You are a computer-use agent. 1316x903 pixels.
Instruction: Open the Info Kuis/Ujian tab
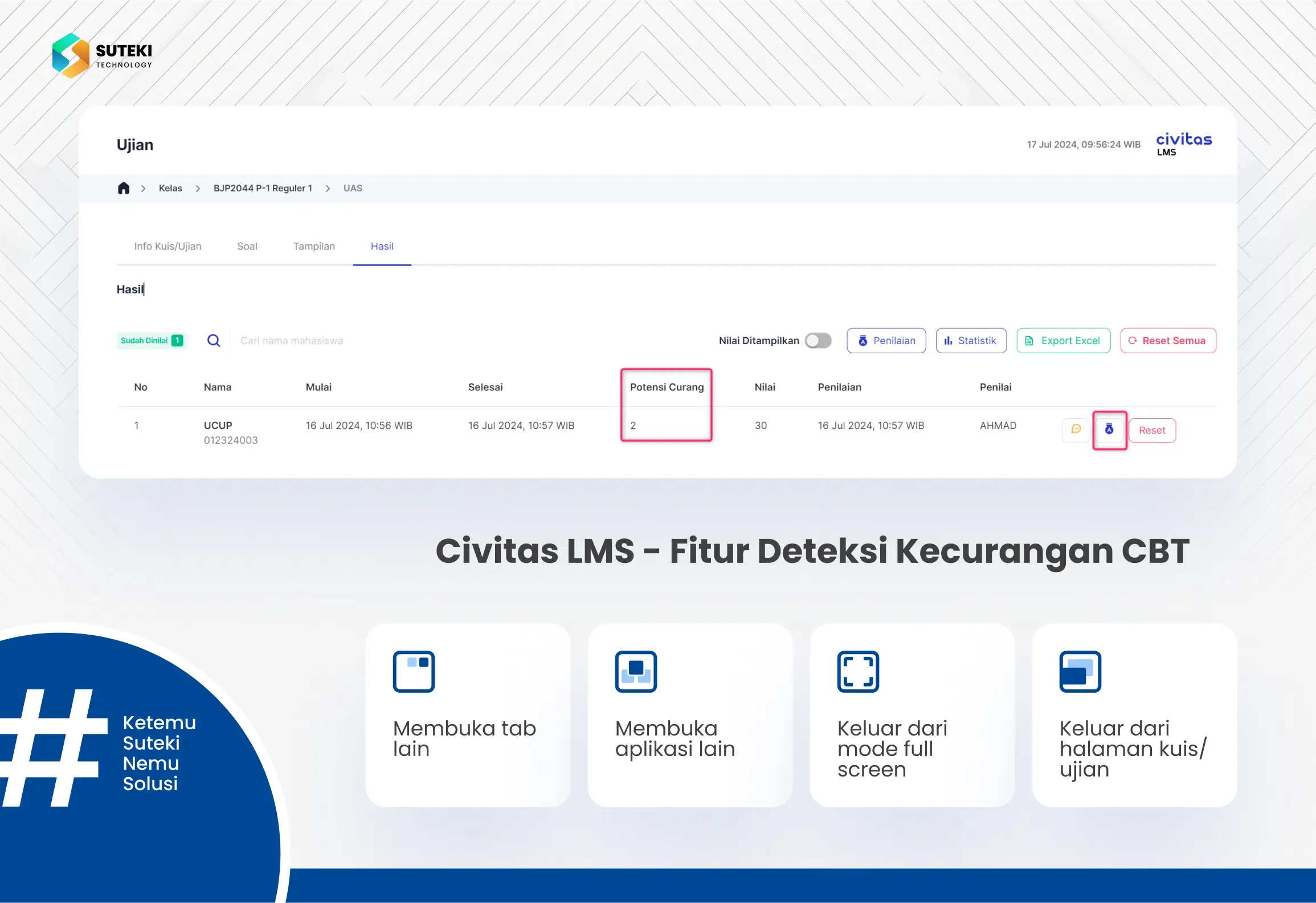(167, 246)
